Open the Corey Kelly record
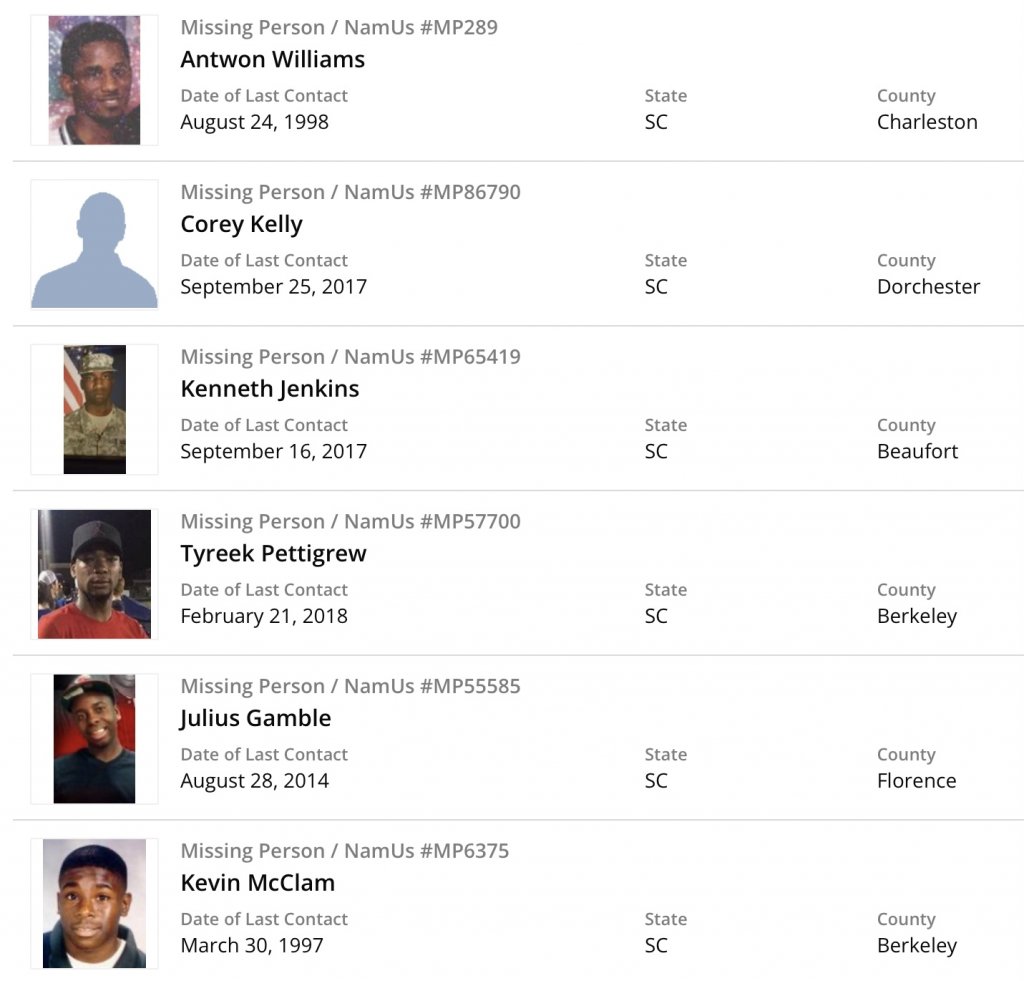Viewport: 1024px width, 981px height. tap(241, 224)
